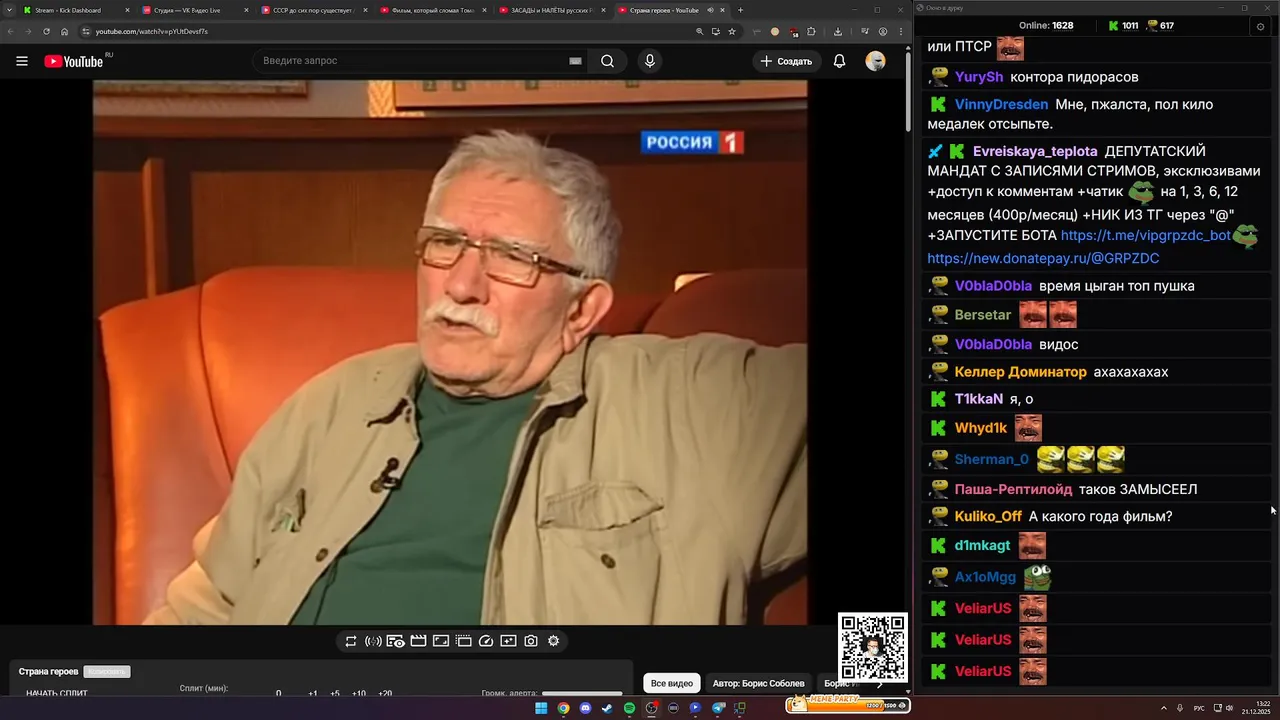Open Discord from the taskbar
This screenshot has width=1280, height=720.
[x=585, y=708]
